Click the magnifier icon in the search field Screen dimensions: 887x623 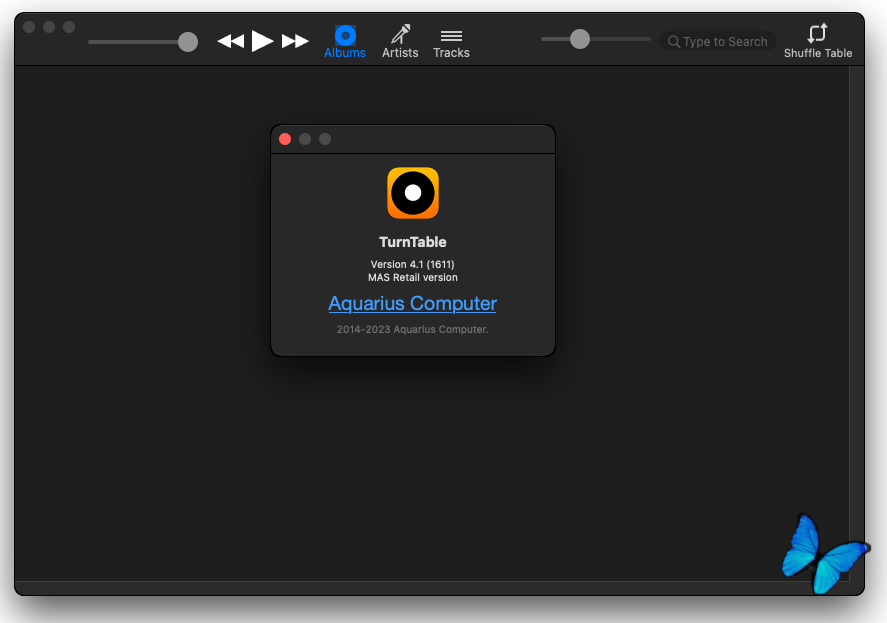point(673,41)
